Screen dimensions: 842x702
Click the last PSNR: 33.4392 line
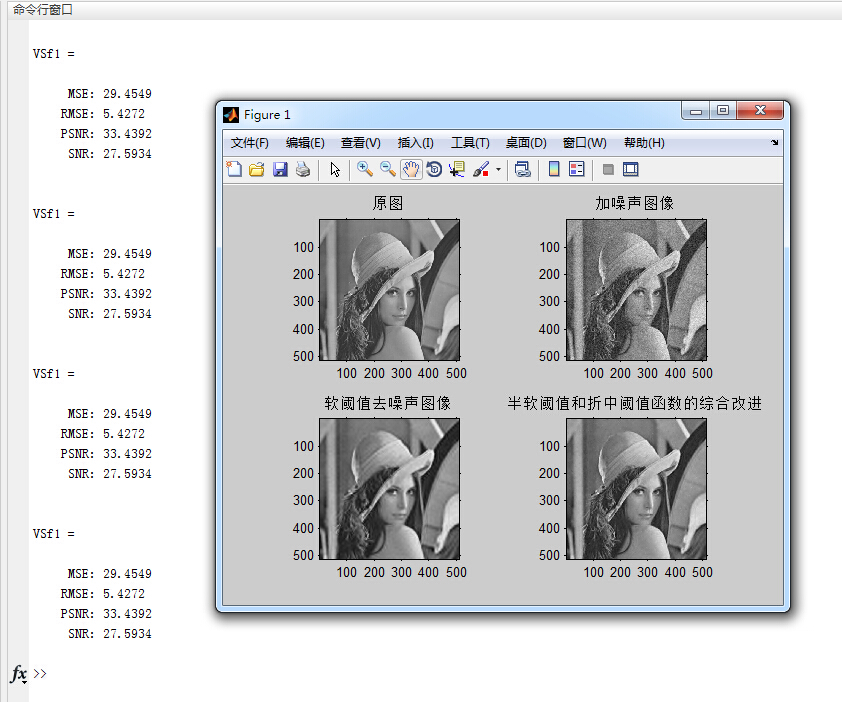pos(106,614)
